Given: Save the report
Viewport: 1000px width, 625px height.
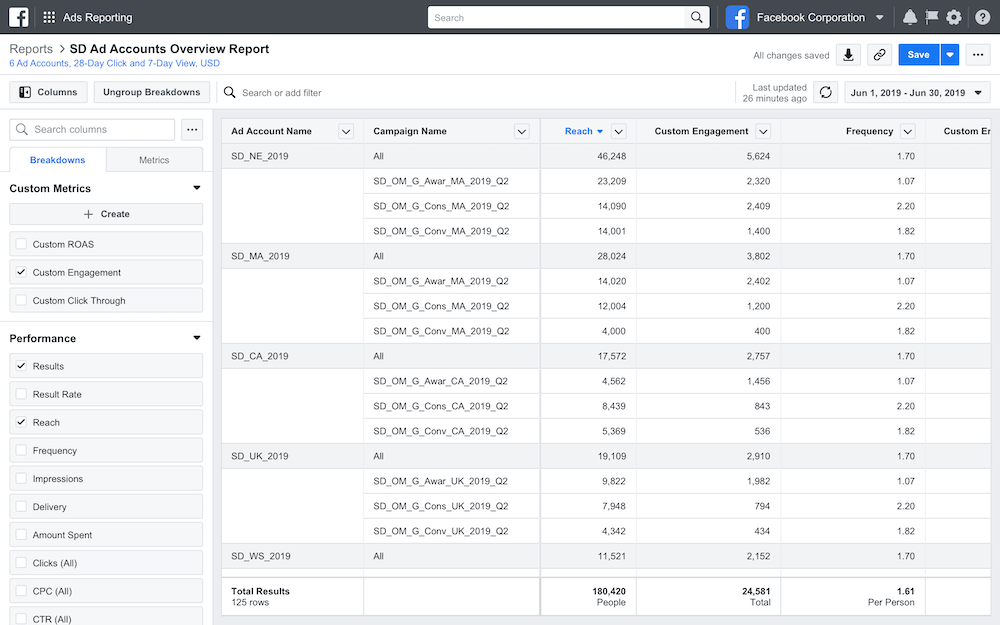Looking at the screenshot, I should (x=918, y=55).
